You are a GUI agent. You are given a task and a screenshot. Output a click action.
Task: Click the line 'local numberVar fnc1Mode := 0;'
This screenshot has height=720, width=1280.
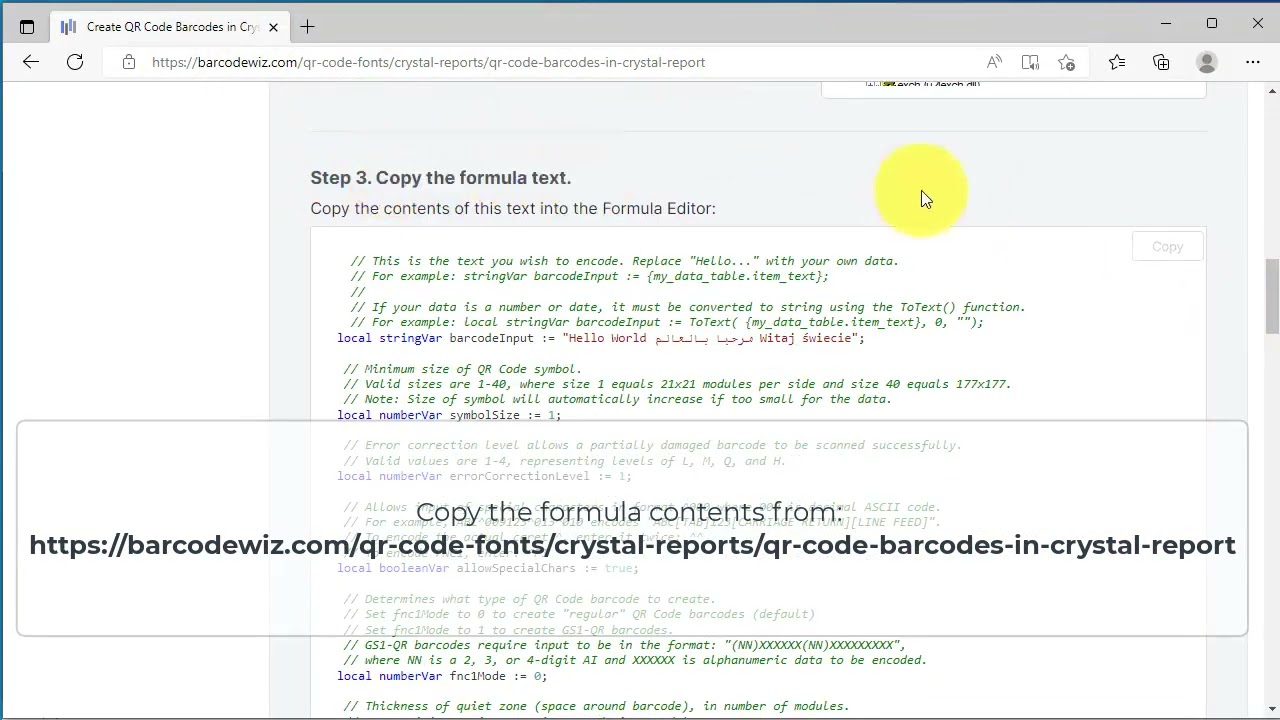[442, 676]
